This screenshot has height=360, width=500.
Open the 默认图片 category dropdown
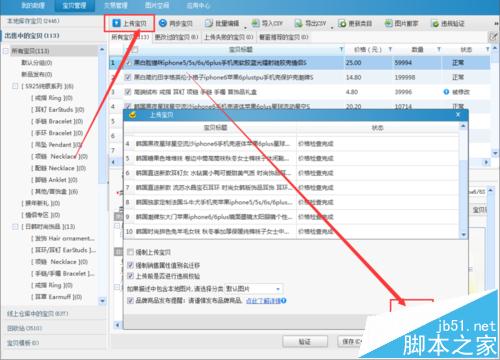click(254, 288)
